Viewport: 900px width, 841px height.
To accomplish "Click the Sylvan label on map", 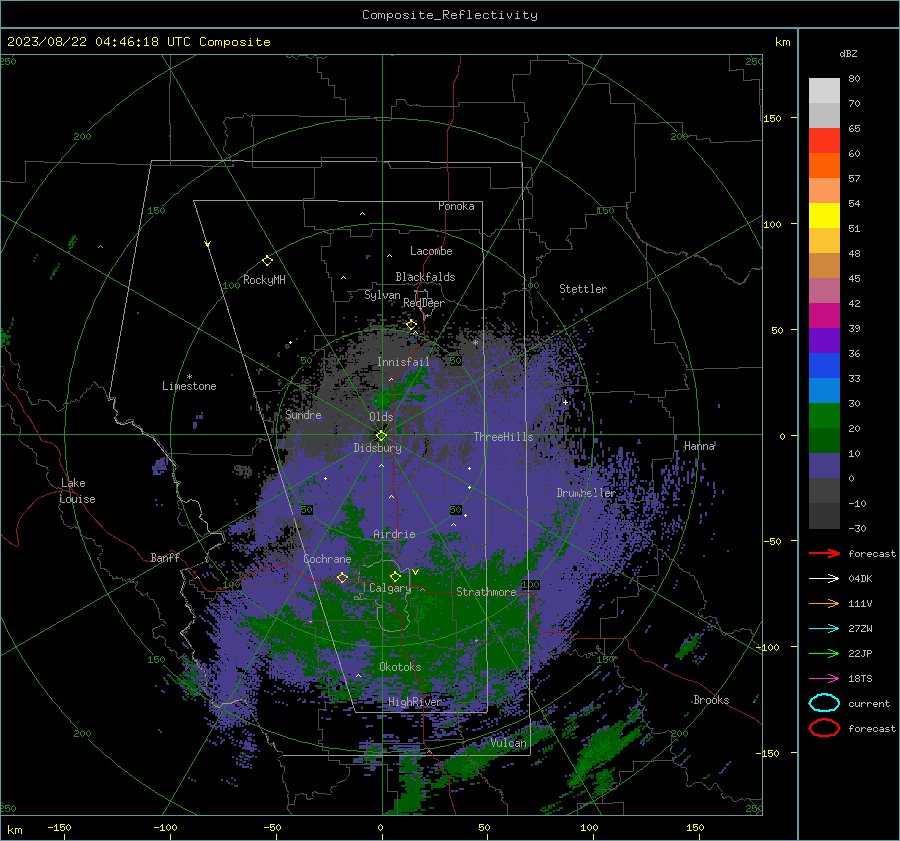I will coord(382,295).
